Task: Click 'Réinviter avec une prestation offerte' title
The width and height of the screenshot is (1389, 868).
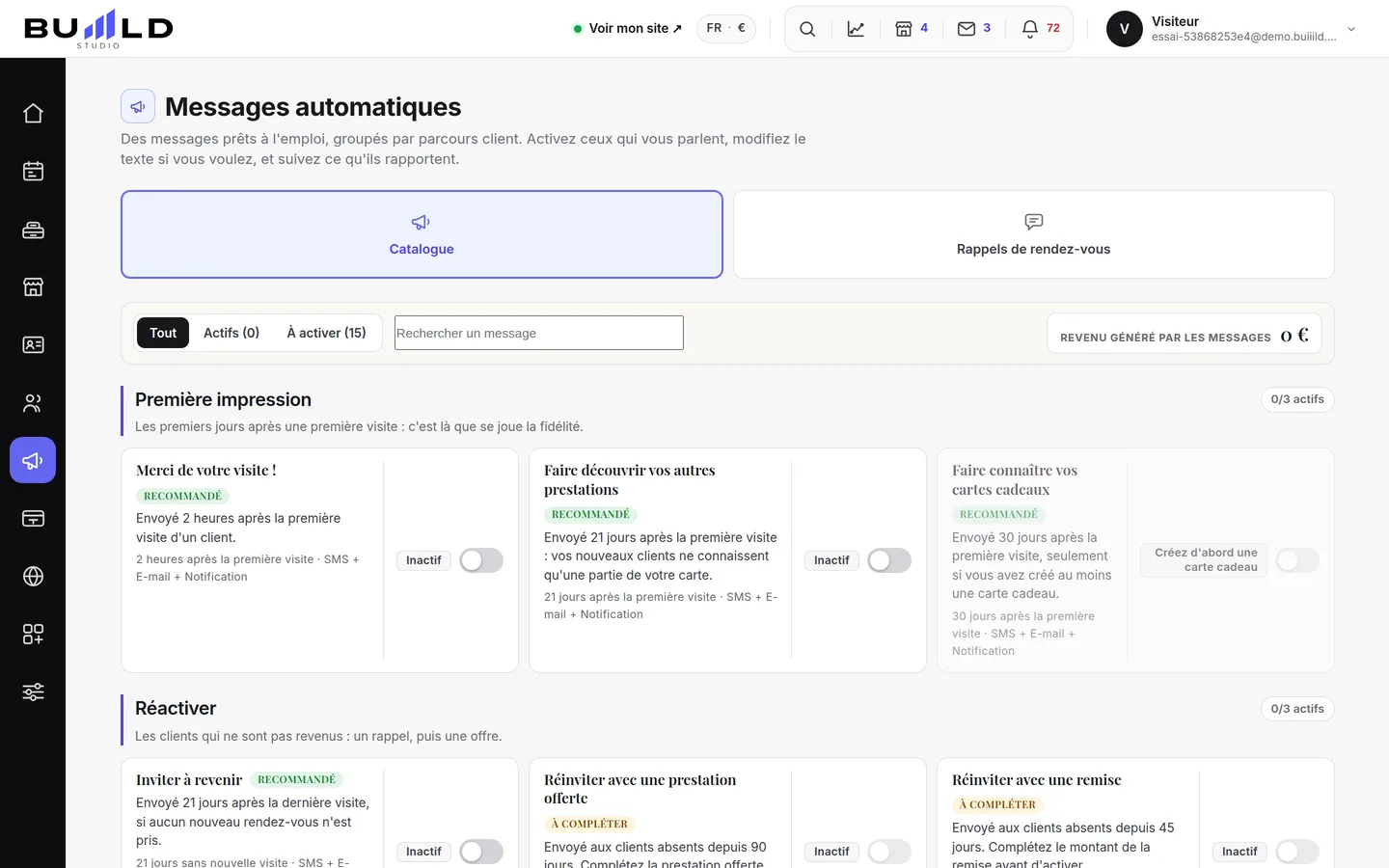Action: [640, 789]
